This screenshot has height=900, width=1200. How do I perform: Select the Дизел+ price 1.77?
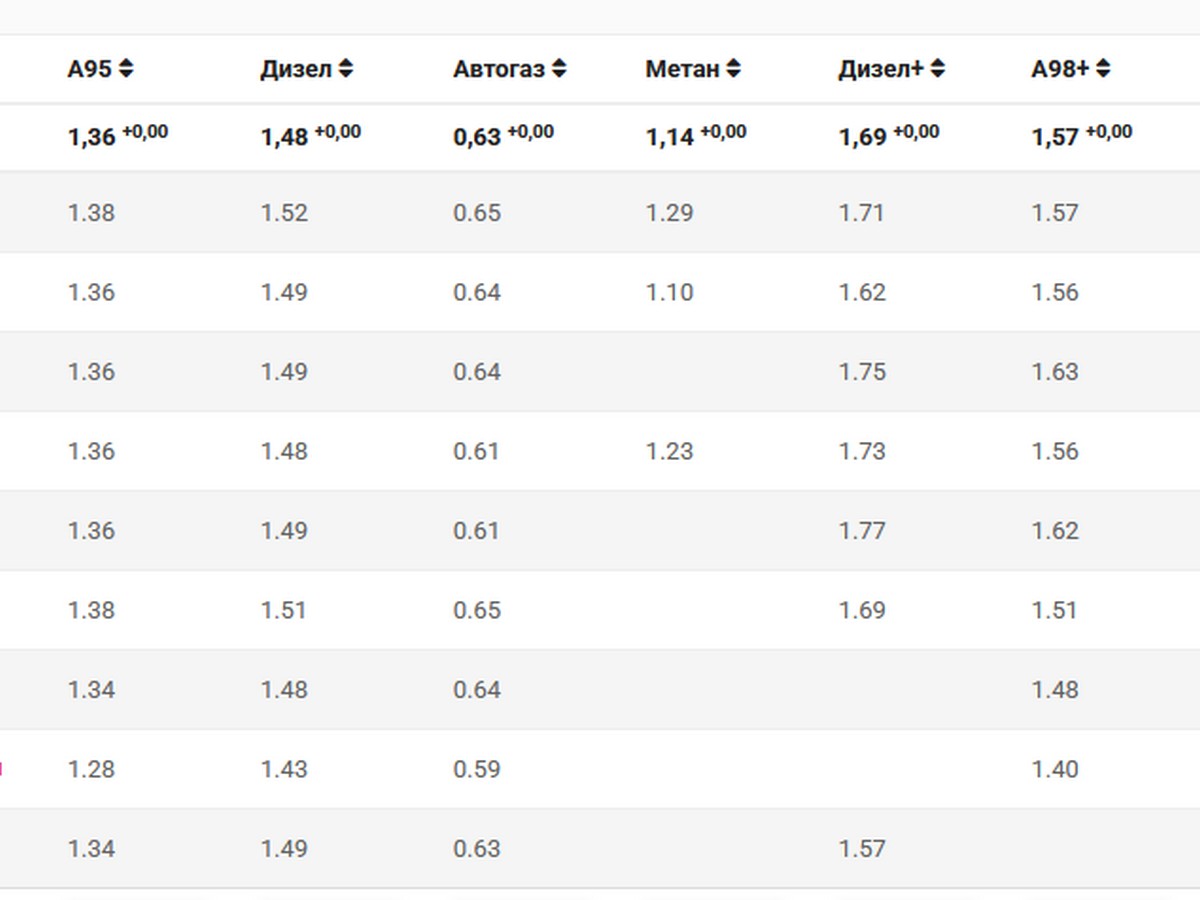click(862, 531)
